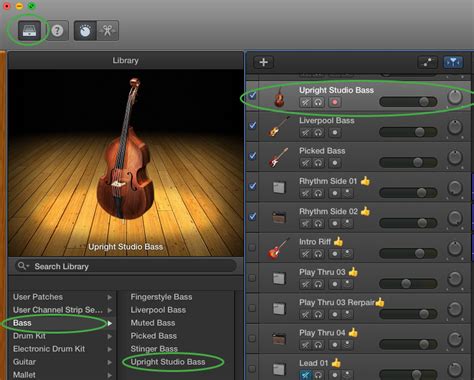Uncheck the Rhythm Side 02 checkbox
Image resolution: width=474 pixels, height=380 pixels.
coord(253,216)
